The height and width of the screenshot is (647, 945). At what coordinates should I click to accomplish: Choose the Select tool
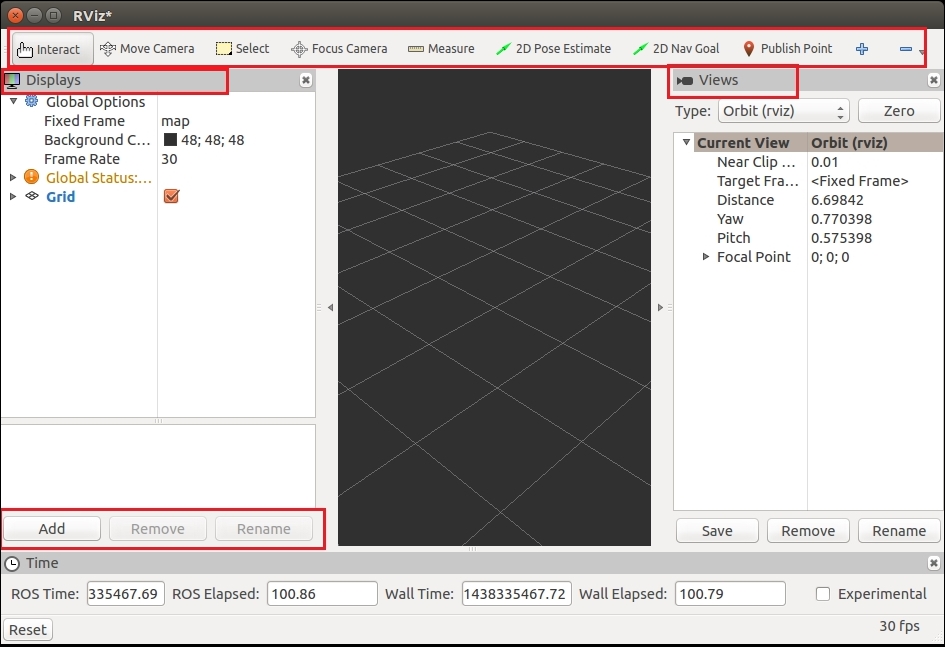pyautogui.click(x=242, y=49)
